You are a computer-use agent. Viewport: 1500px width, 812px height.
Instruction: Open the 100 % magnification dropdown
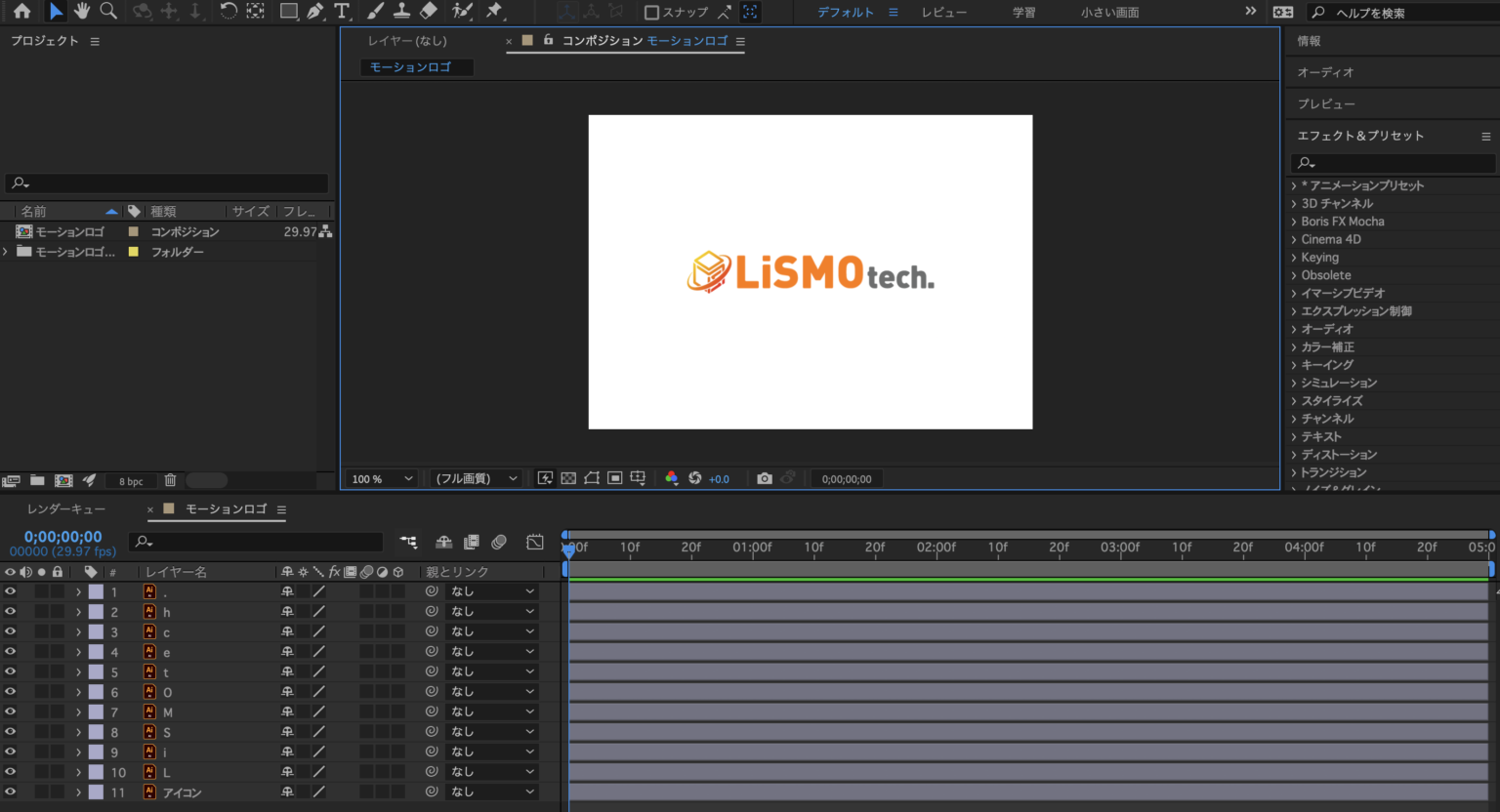click(x=382, y=478)
